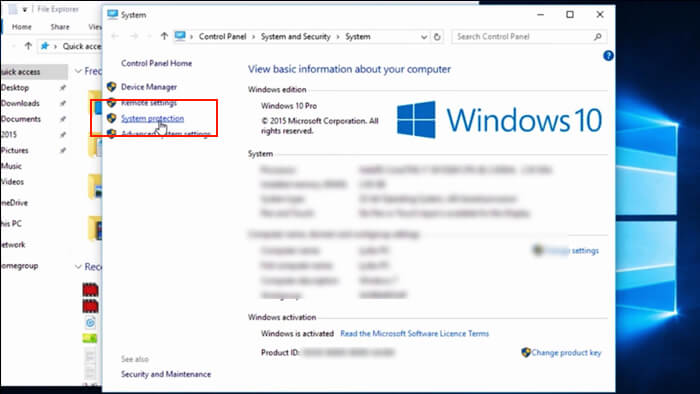Go up one level in System window

coord(164,37)
